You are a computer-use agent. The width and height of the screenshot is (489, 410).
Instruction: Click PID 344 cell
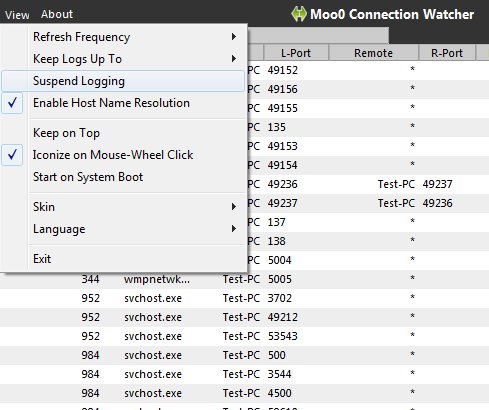point(90,279)
